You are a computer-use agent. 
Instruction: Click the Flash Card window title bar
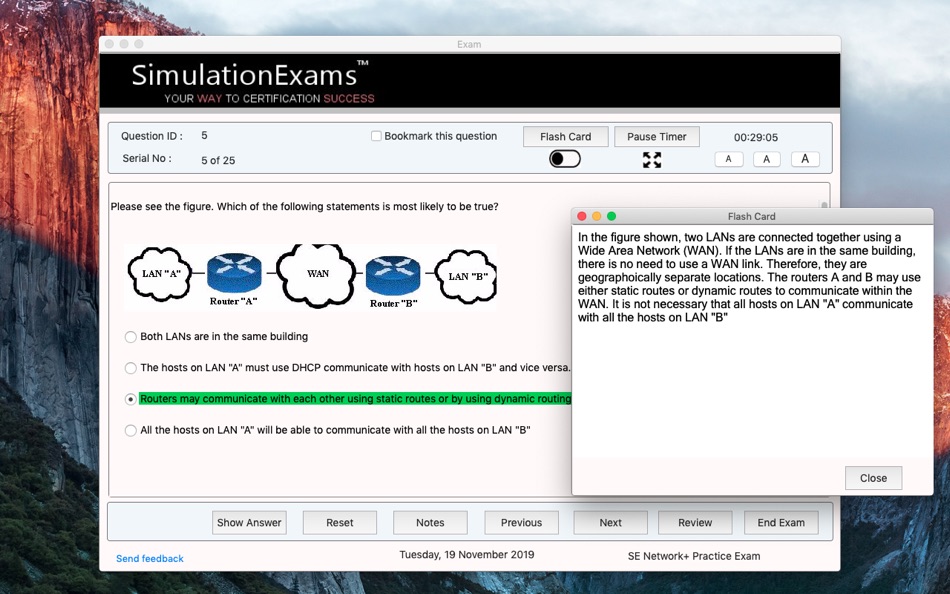tap(752, 216)
